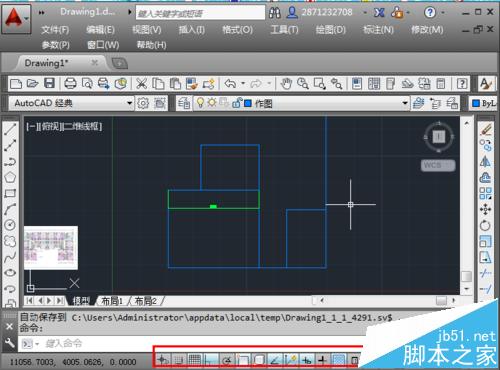Activate the Pan hand tool
The image size is (500, 370).
[286, 83]
